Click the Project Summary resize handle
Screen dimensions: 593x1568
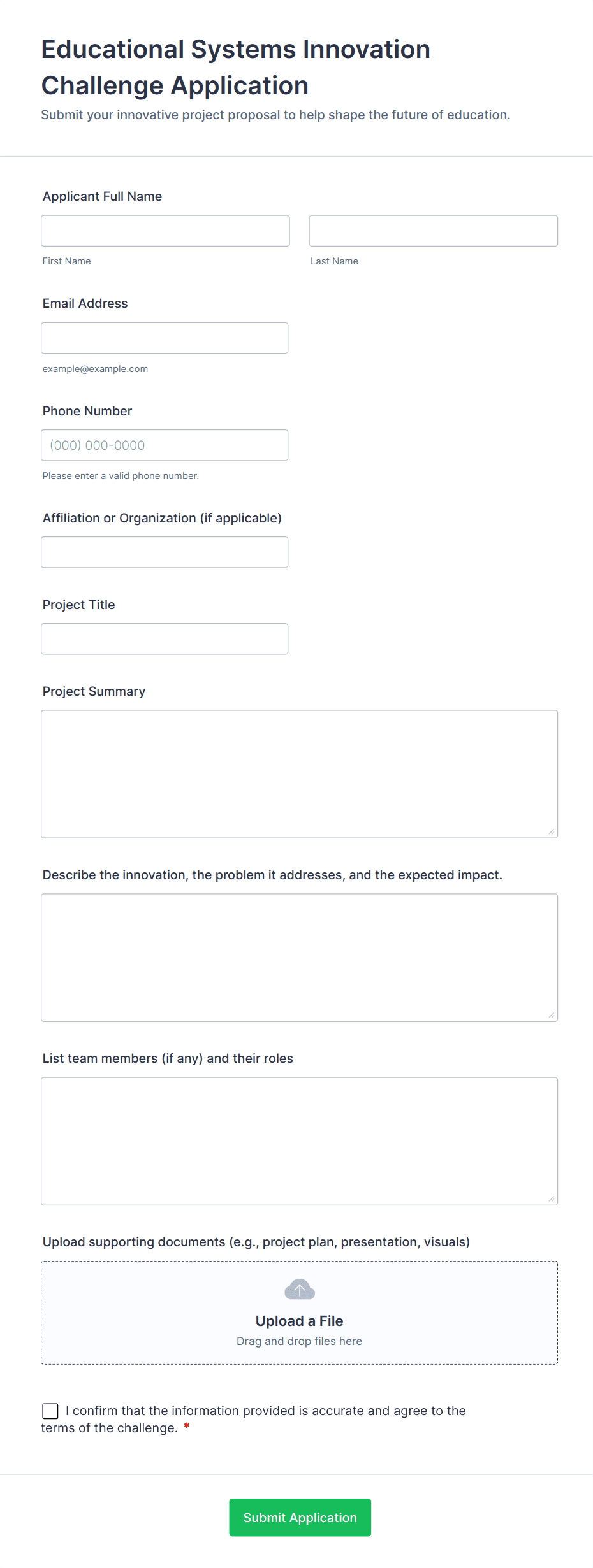click(x=551, y=831)
